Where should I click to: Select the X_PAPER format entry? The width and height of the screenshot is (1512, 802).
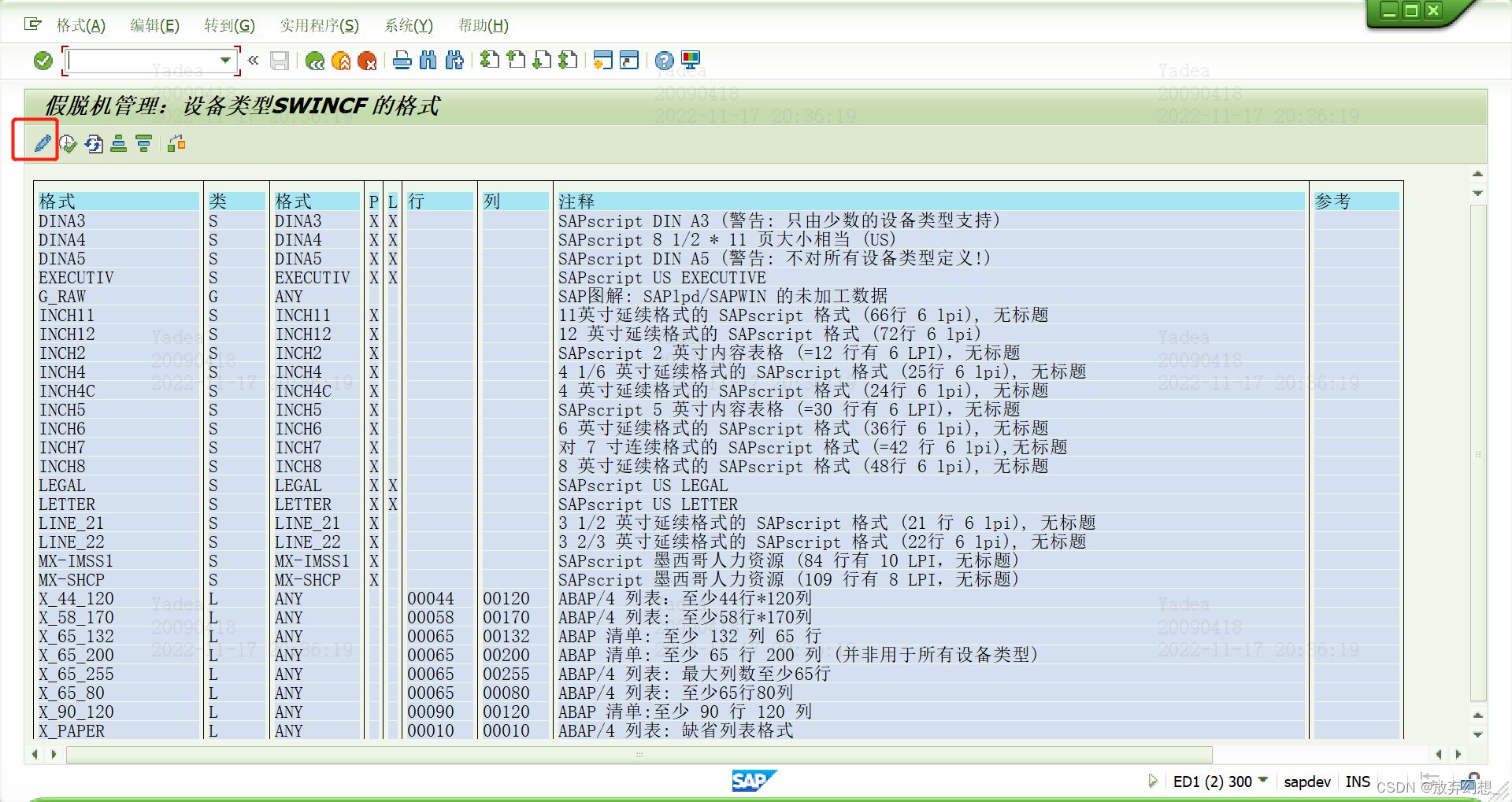(x=72, y=731)
